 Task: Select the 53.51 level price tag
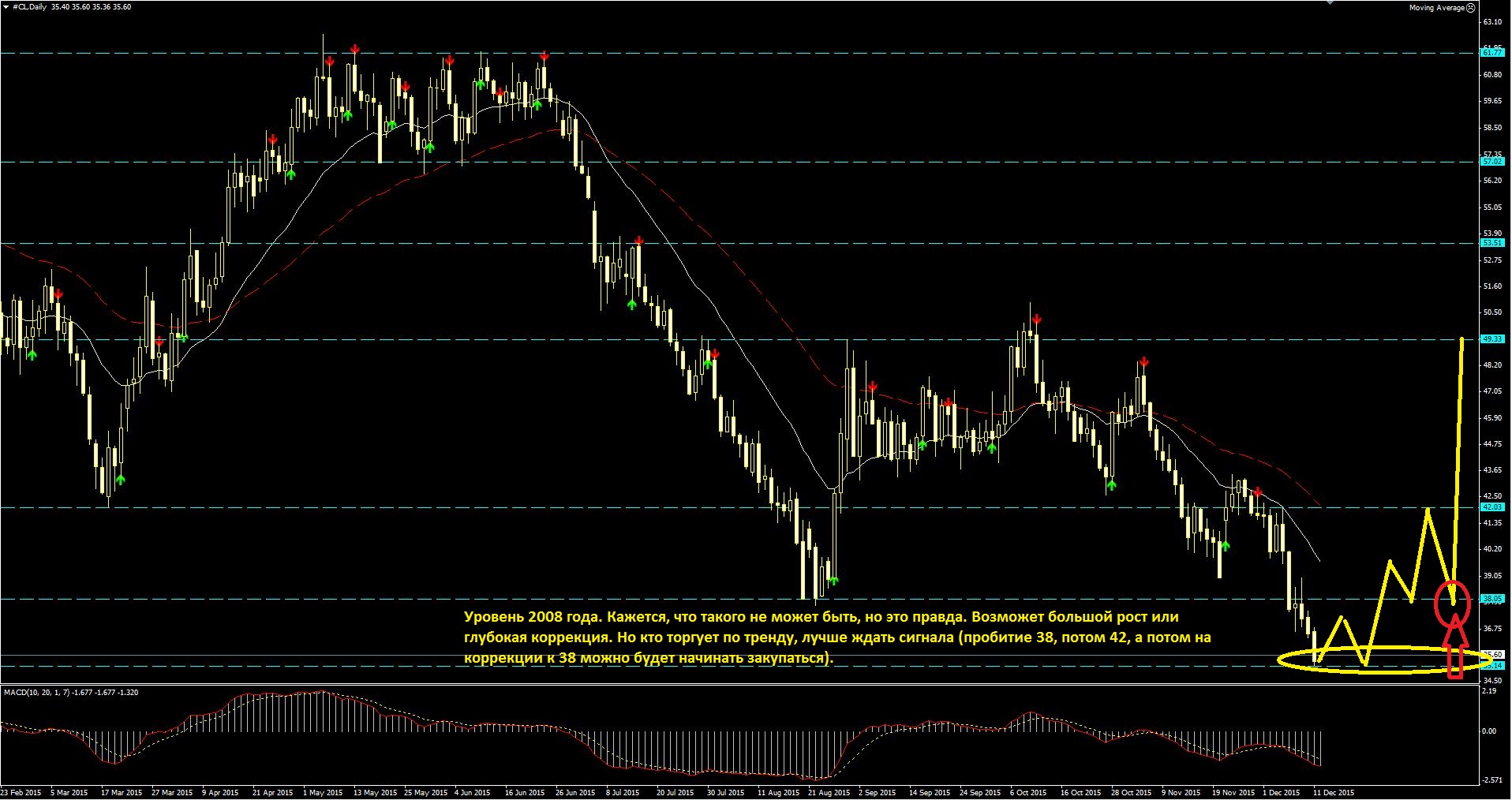click(1492, 243)
